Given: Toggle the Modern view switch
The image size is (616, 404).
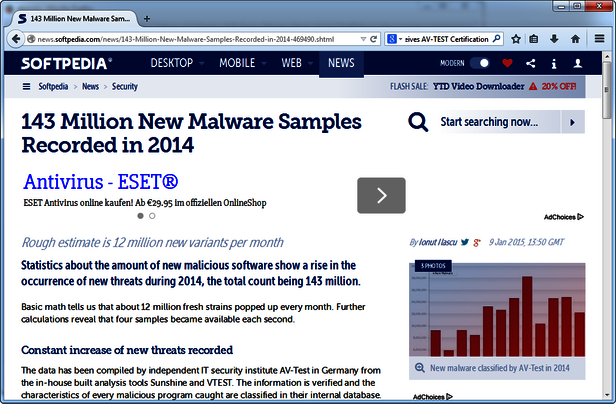Looking at the screenshot, I should 482,63.
